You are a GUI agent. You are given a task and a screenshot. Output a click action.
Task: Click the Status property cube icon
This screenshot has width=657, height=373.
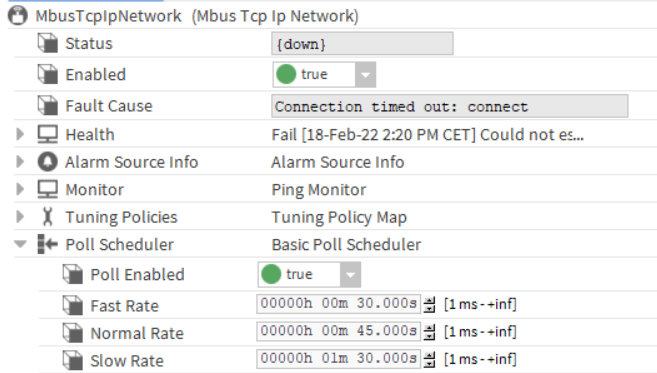47,43
